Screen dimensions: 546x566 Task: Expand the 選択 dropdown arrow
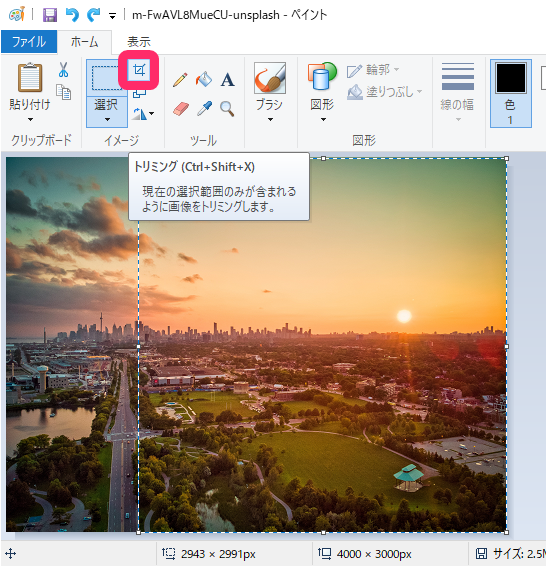tap(107, 119)
